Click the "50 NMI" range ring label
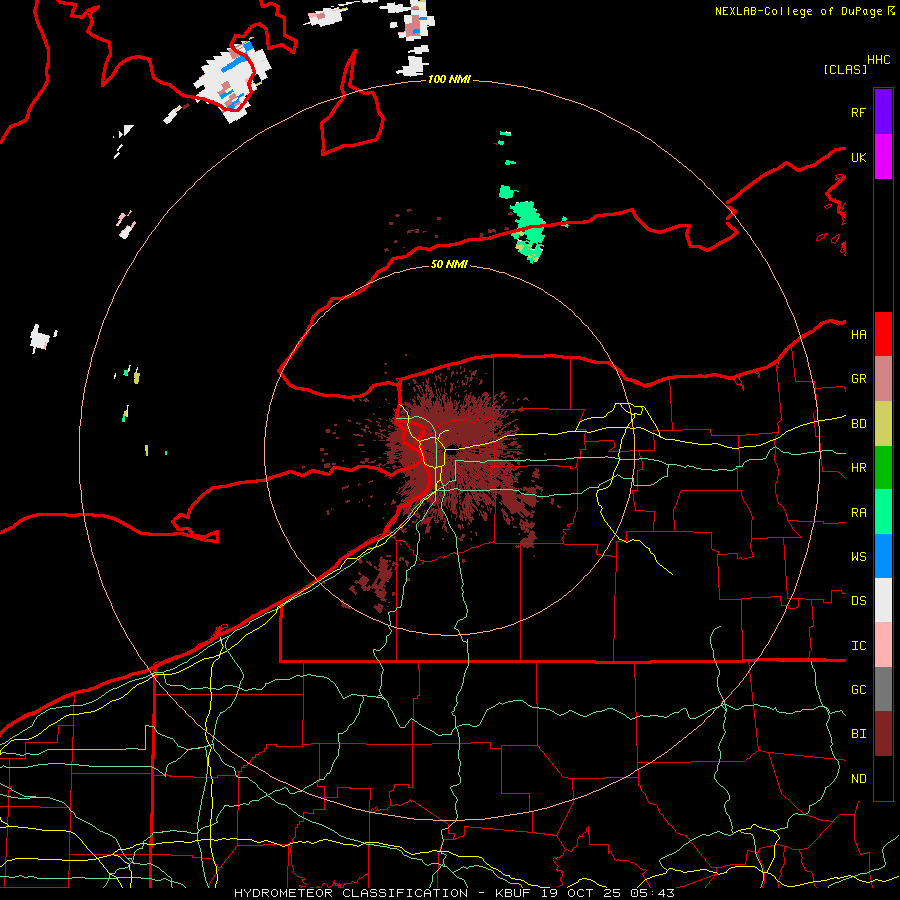900x900 pixels. tap(449, 264)
